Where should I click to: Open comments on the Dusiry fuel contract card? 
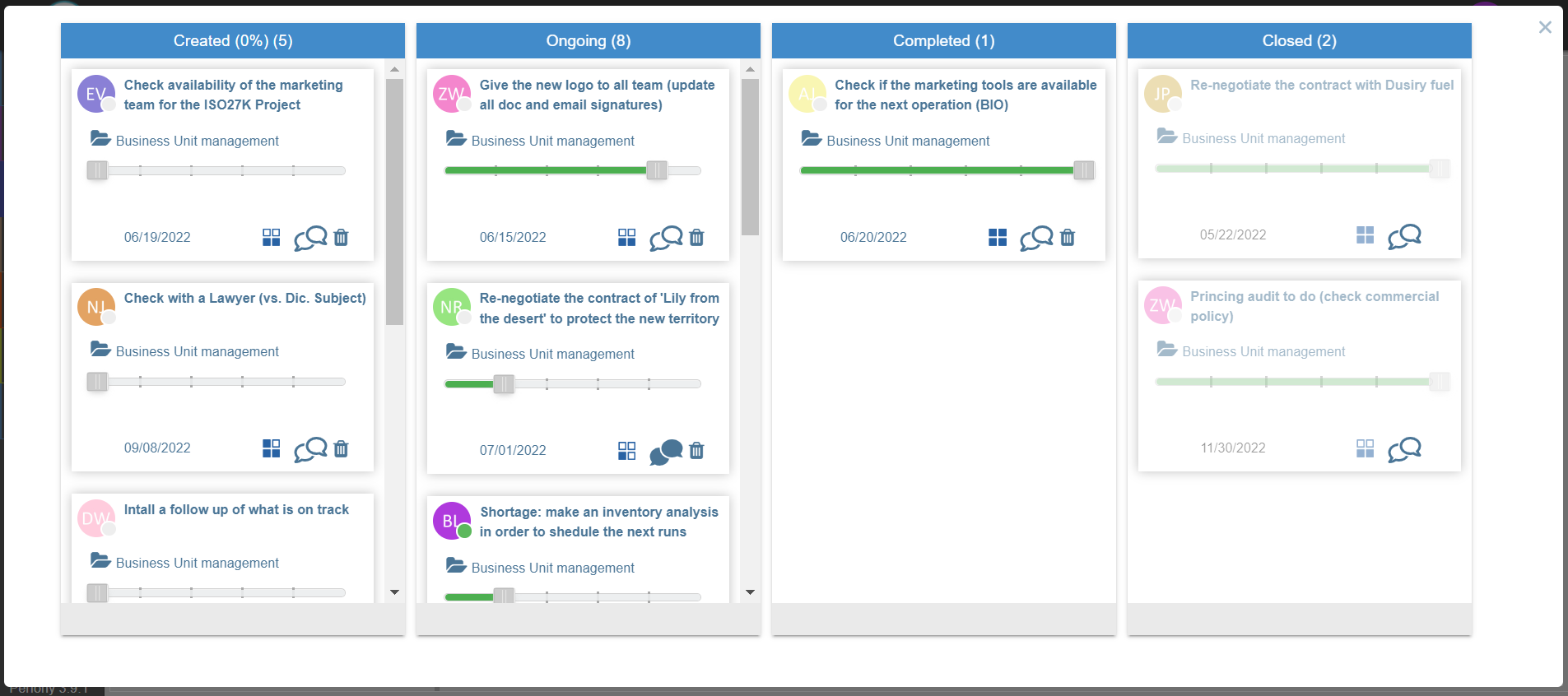(x=1404, y=236)
